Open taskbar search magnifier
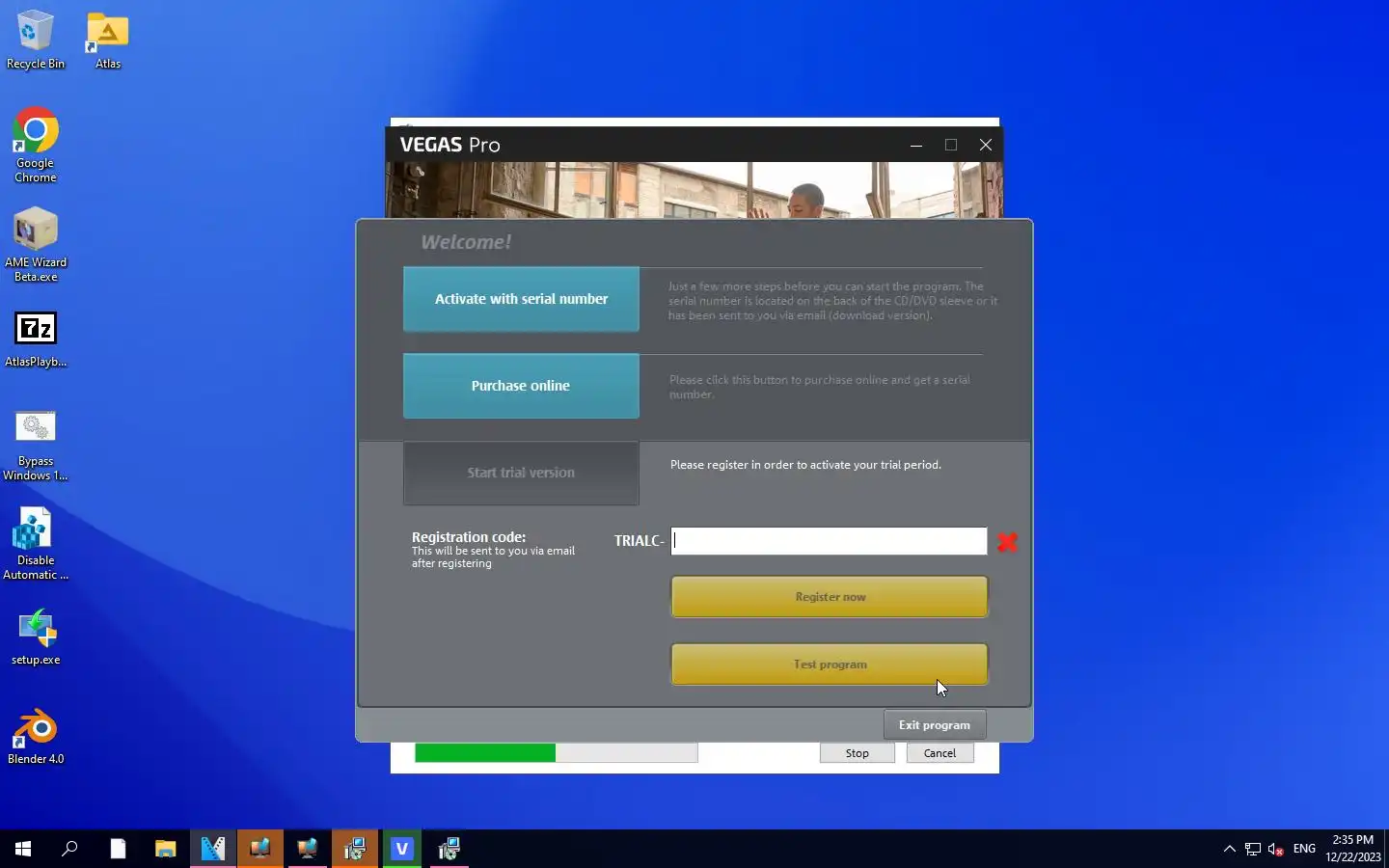This screenshot has height=868, width=1389. (69, 849)
